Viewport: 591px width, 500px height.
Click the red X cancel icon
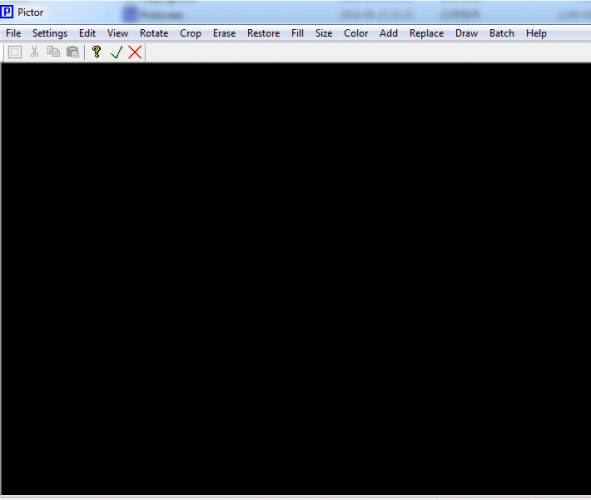[x=135, y=52]
